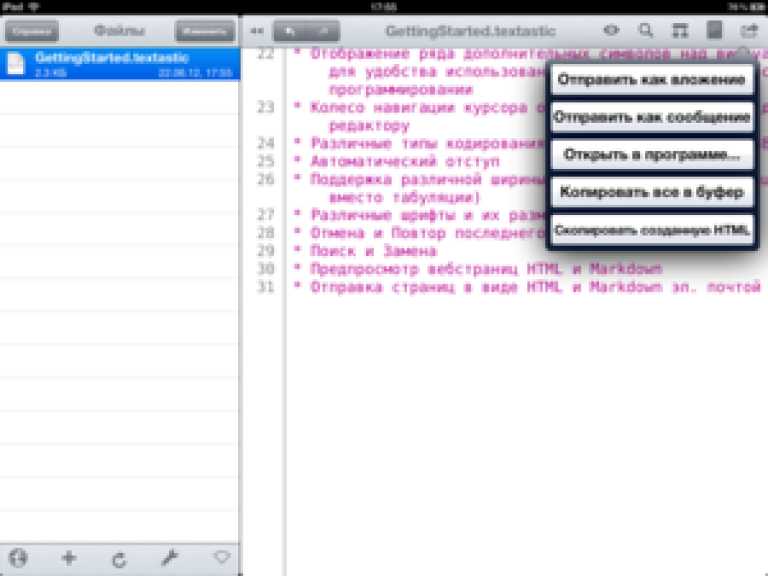Refresh the file list with the circular arrow
The width and height of the screenshot is (768, 576).
[x=119, y=559]
